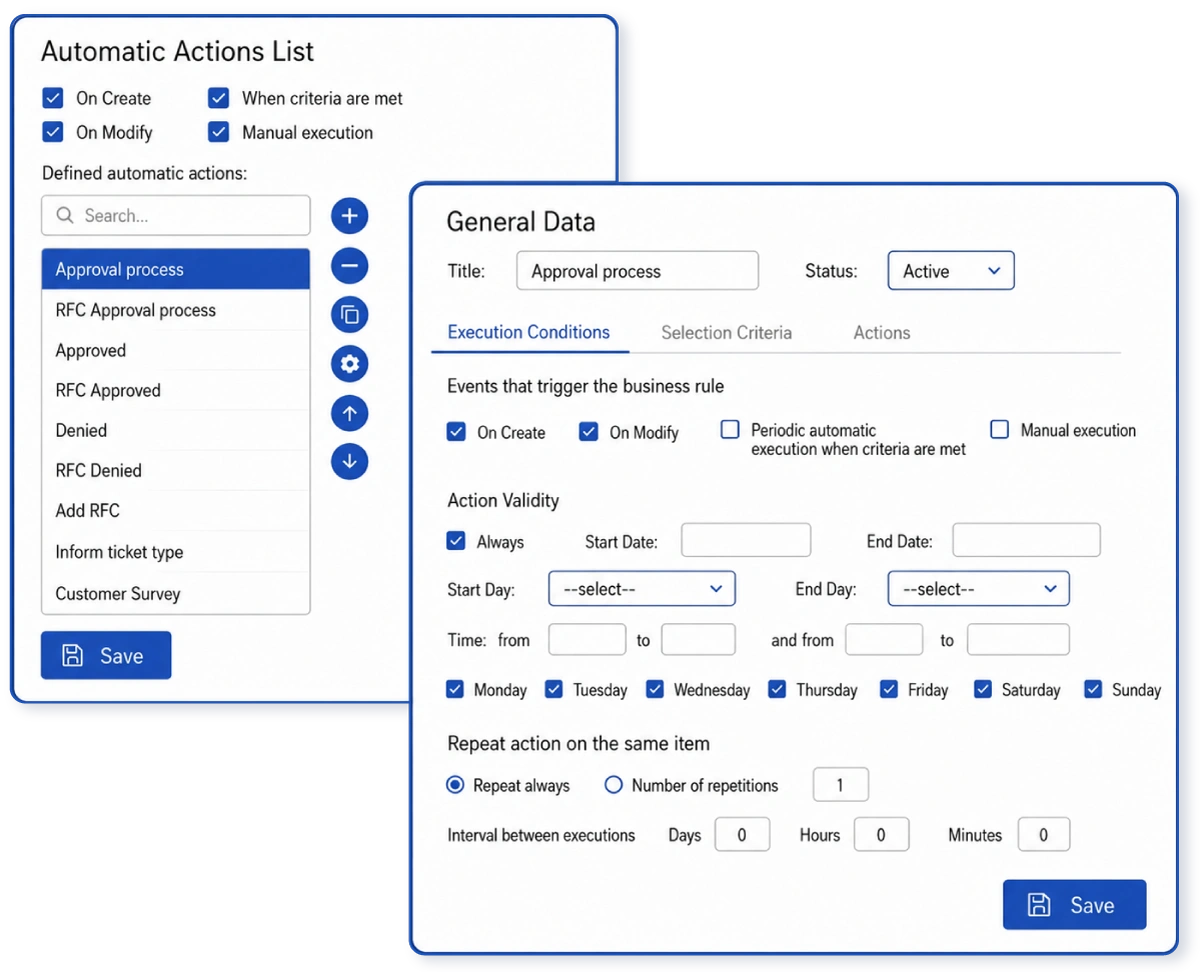Viewport: 1200px width, 972px height.
Task: Click the End Date field
Action: (x=1026, y=540)
